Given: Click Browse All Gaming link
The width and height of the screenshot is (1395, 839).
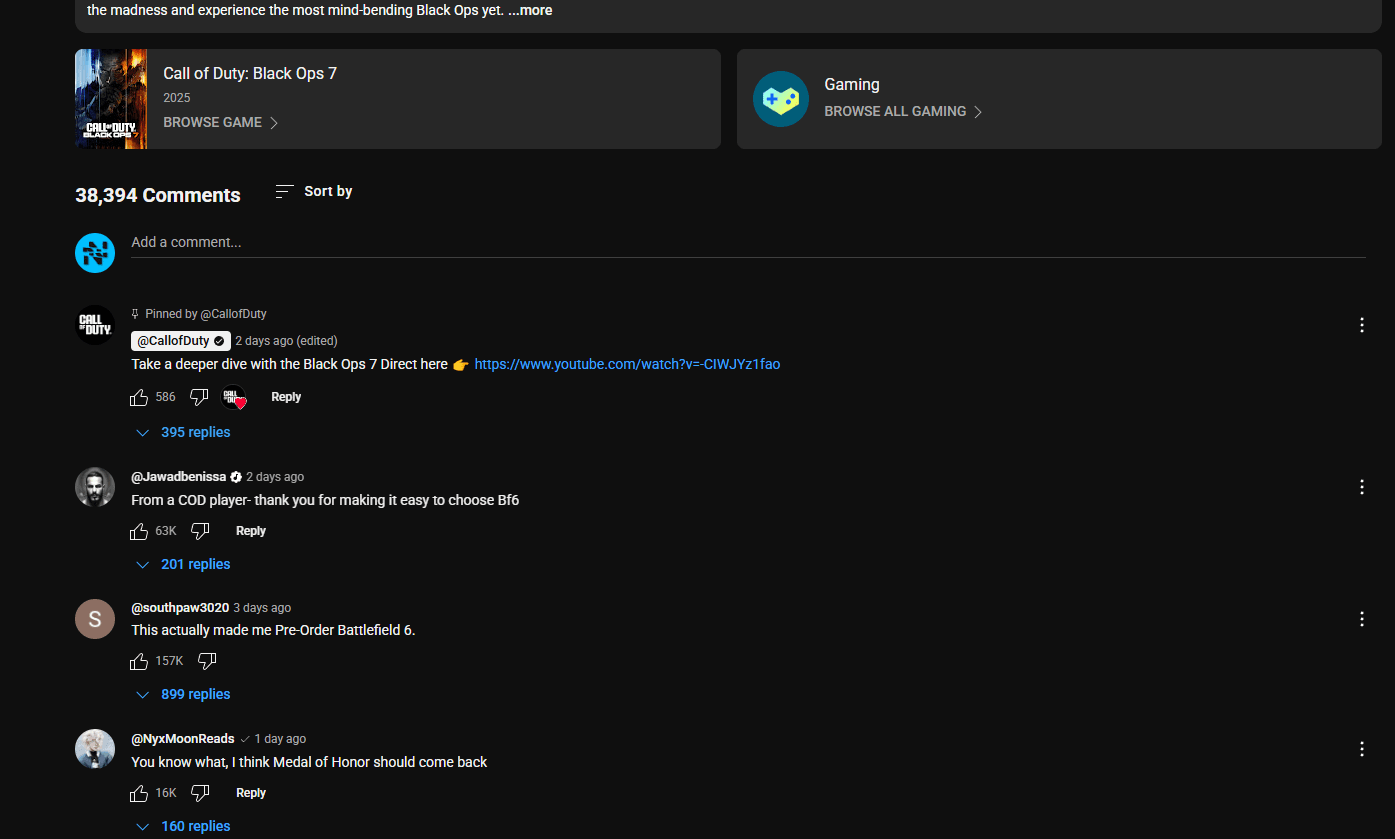Looking at the screenshot, I should pyautogui.click(x=904, y=111).
